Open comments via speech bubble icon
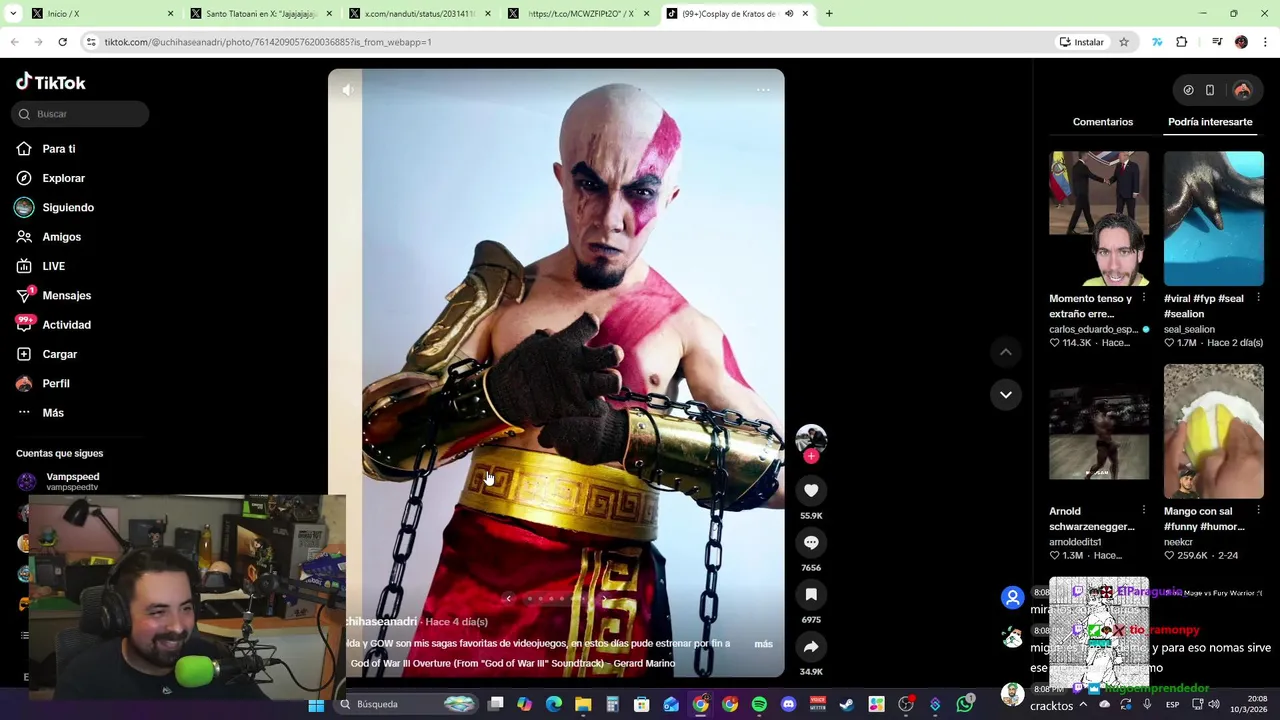 811,542
